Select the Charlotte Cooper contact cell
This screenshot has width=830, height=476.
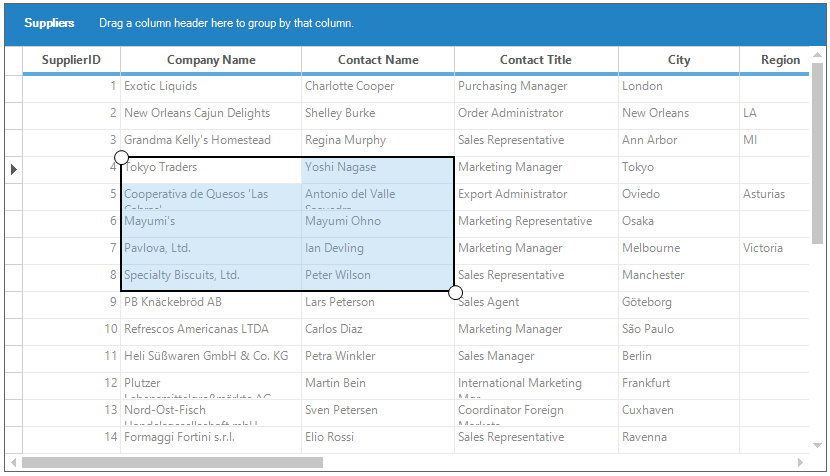(349, 87)
